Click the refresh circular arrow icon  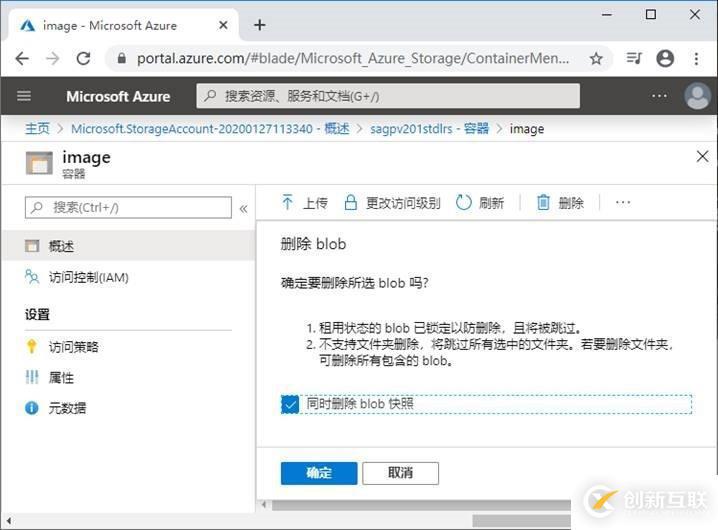pos(463,202)
